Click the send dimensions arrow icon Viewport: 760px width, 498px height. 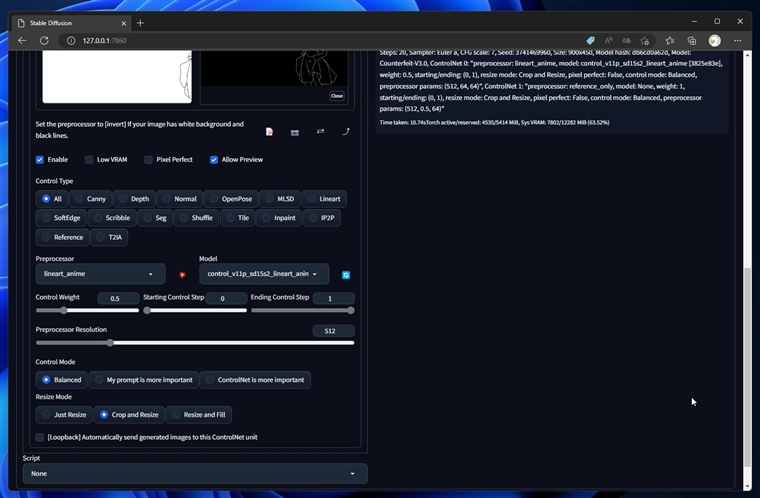[x=346, y=131]
